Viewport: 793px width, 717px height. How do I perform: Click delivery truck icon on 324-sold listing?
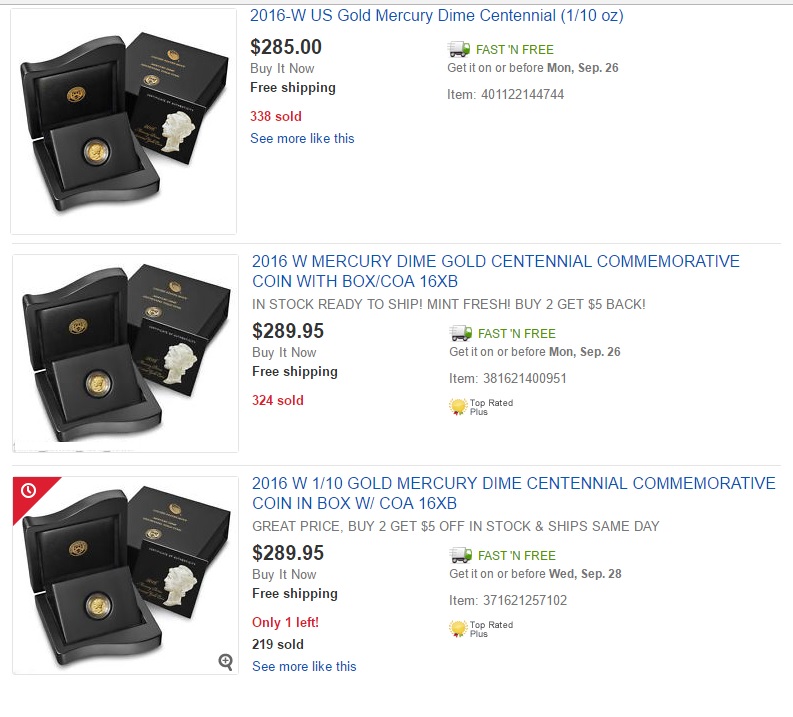461,333
